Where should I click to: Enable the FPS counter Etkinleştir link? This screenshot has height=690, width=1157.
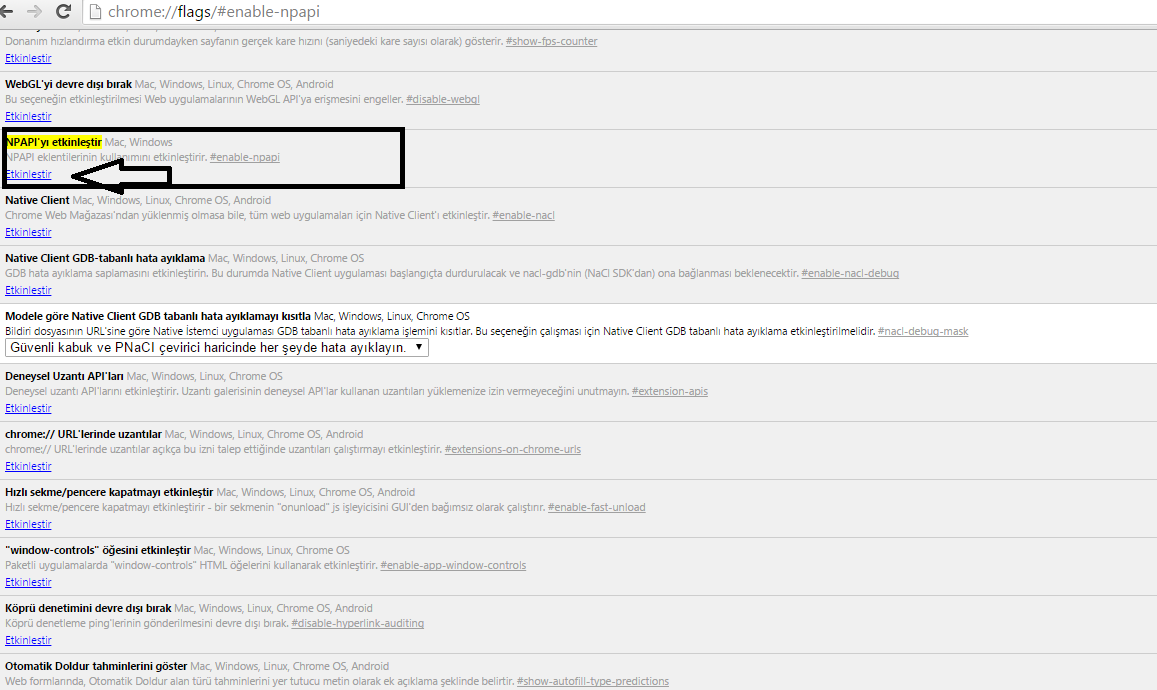(29, 58)
